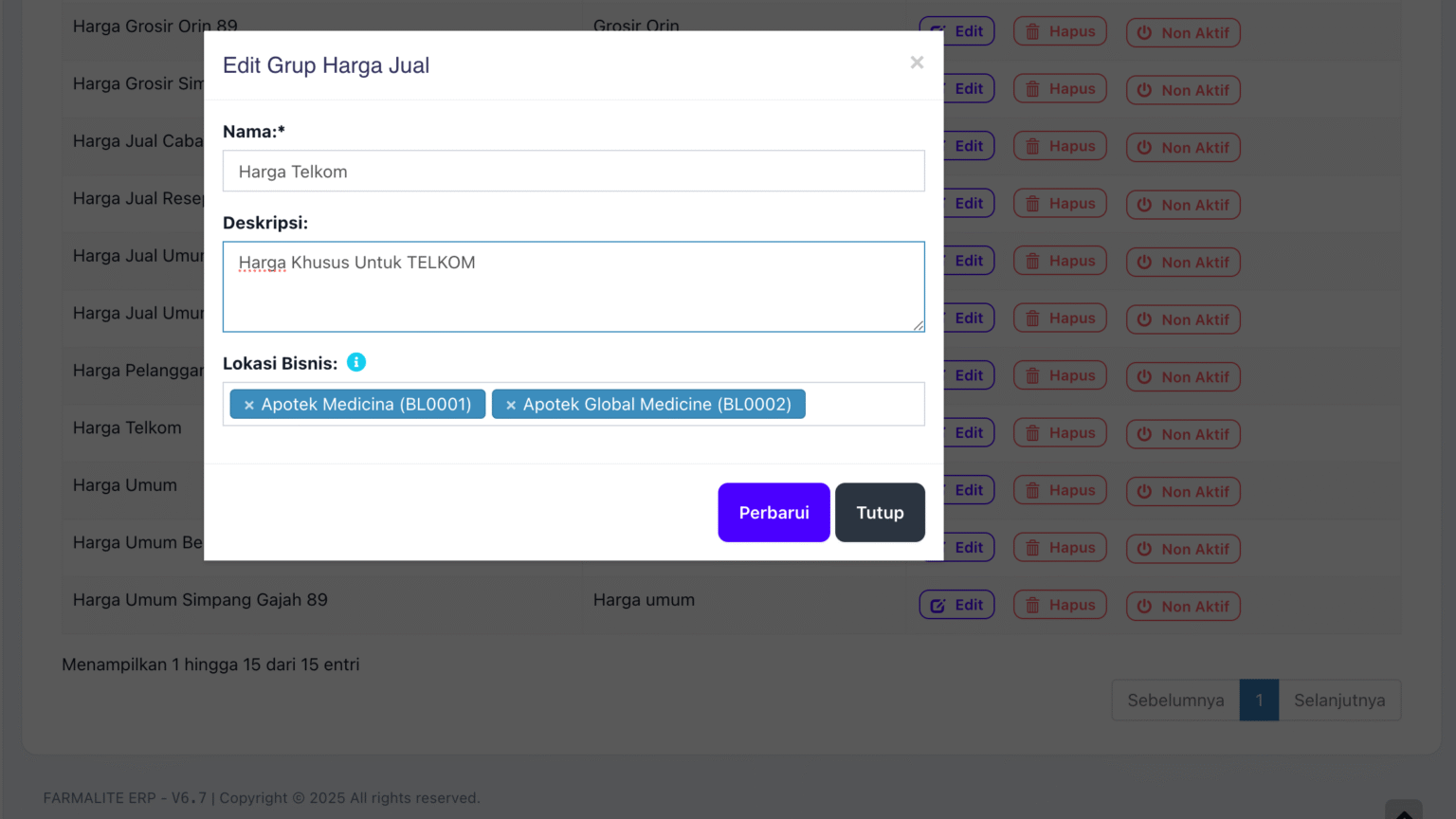This screenshot has height=819, width=1456.
Task: Click the scroll-to-top arrow icon
Action: point(1404,811)
